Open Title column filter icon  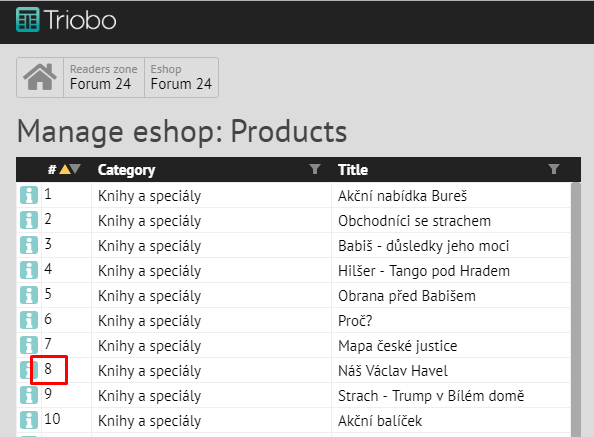[554, 169]
